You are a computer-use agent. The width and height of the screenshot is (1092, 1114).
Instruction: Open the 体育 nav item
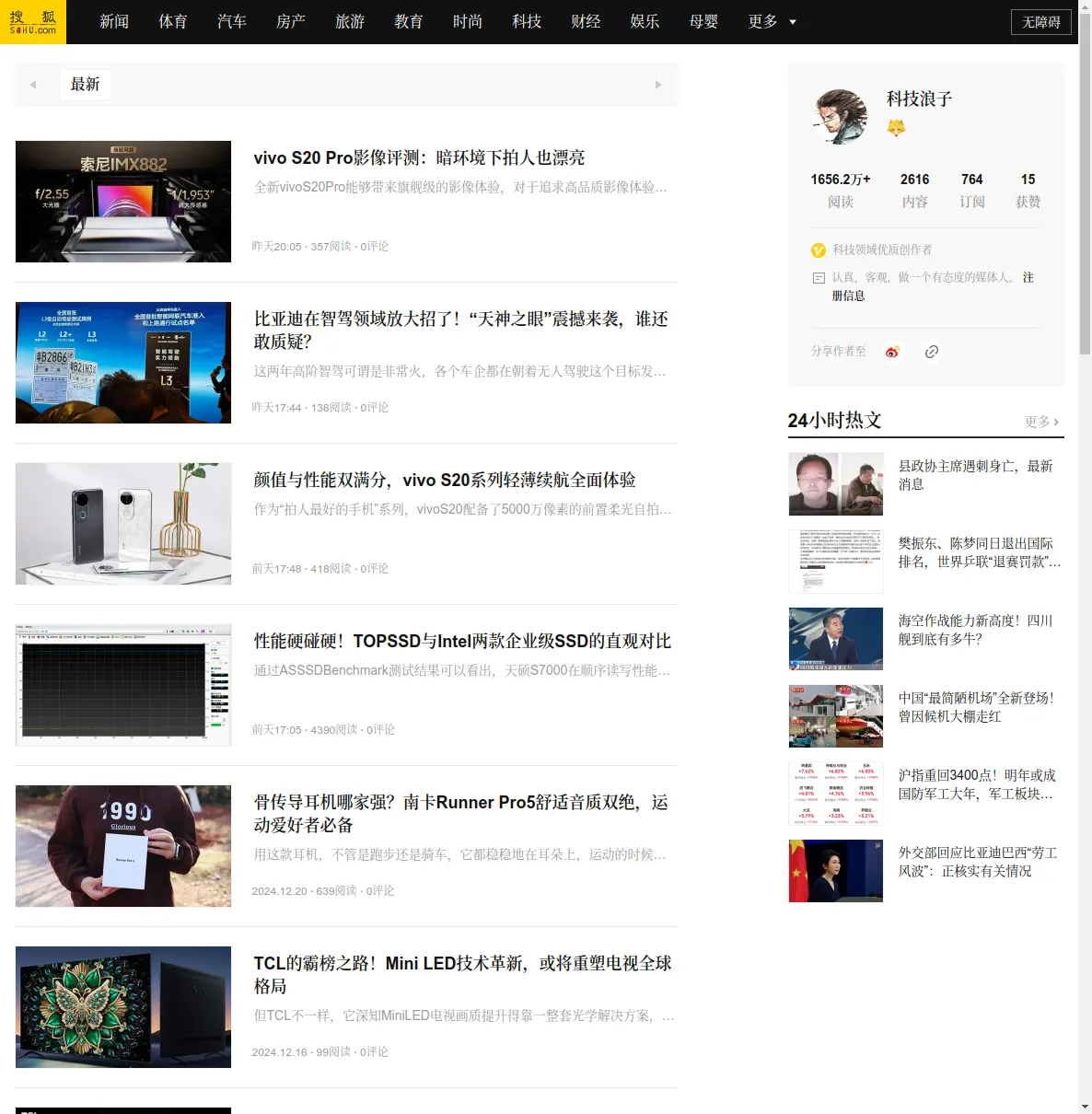pyautogui.click(x=173, y=21)
